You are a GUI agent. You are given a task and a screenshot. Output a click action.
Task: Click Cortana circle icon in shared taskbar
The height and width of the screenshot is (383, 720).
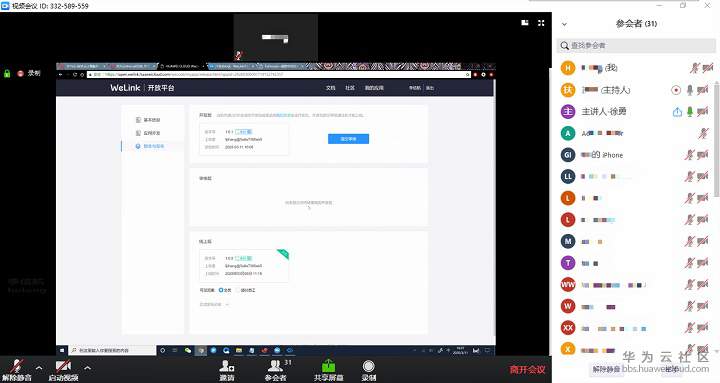point(162,350)
